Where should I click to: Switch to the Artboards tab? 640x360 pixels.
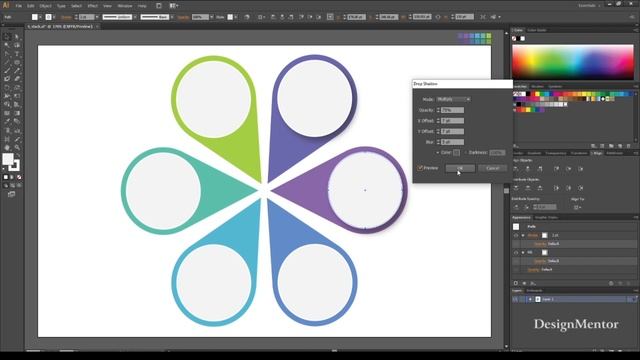pyautogui.click(x=534, y=291)
